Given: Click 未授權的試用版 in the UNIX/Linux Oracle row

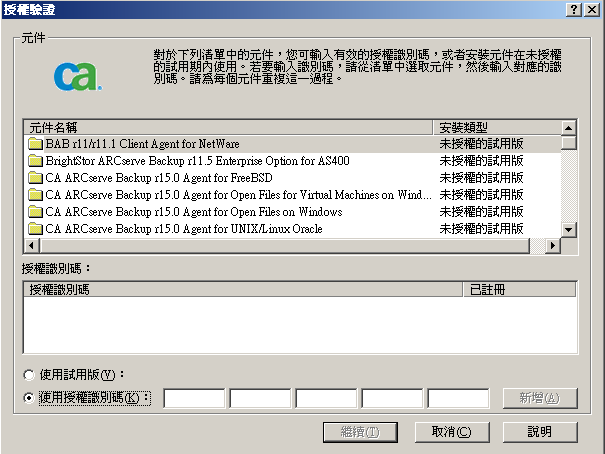Looking at the screenshot, I should coord(481,229).
